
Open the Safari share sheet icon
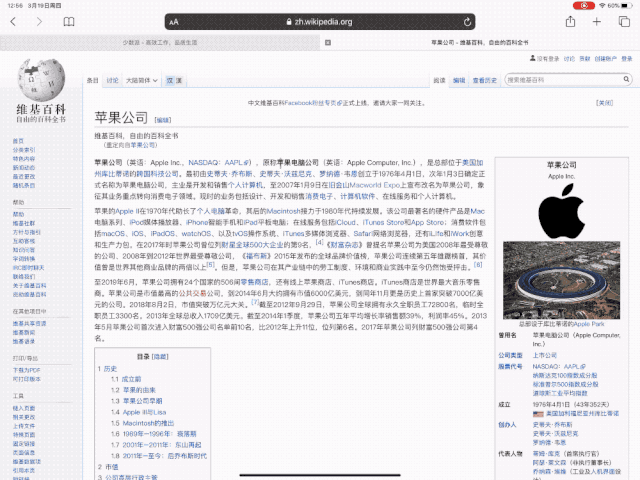[x=570, y=21]
